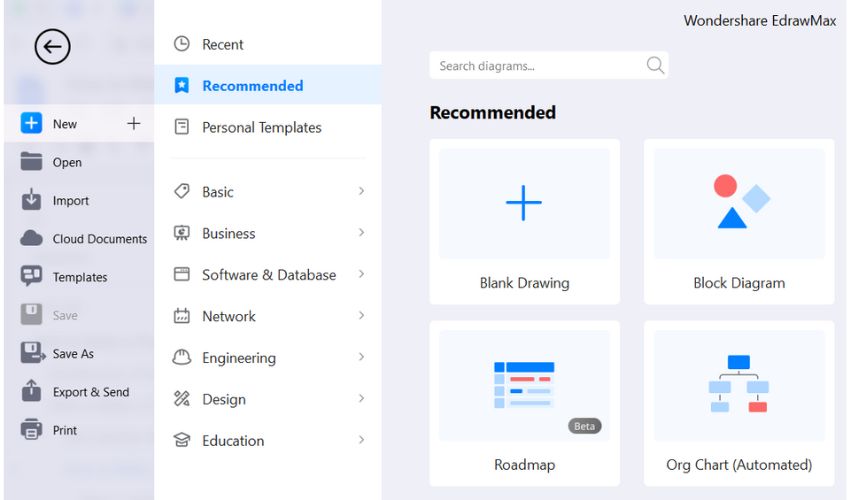The width and height of the screenshot is (850, 500).
Task: Click the Print printer icon
Action: (32, 430)
